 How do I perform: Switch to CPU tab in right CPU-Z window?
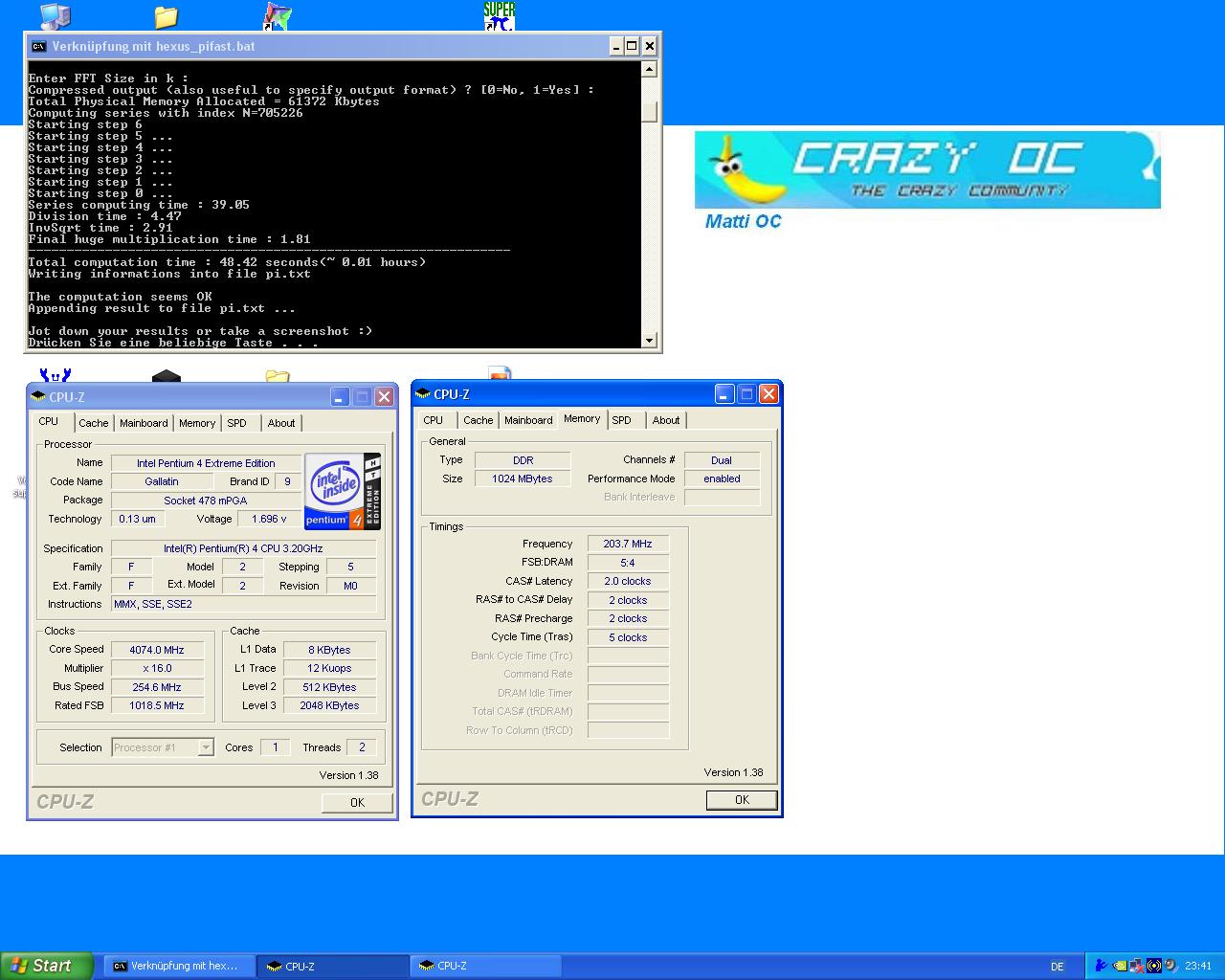434,420
